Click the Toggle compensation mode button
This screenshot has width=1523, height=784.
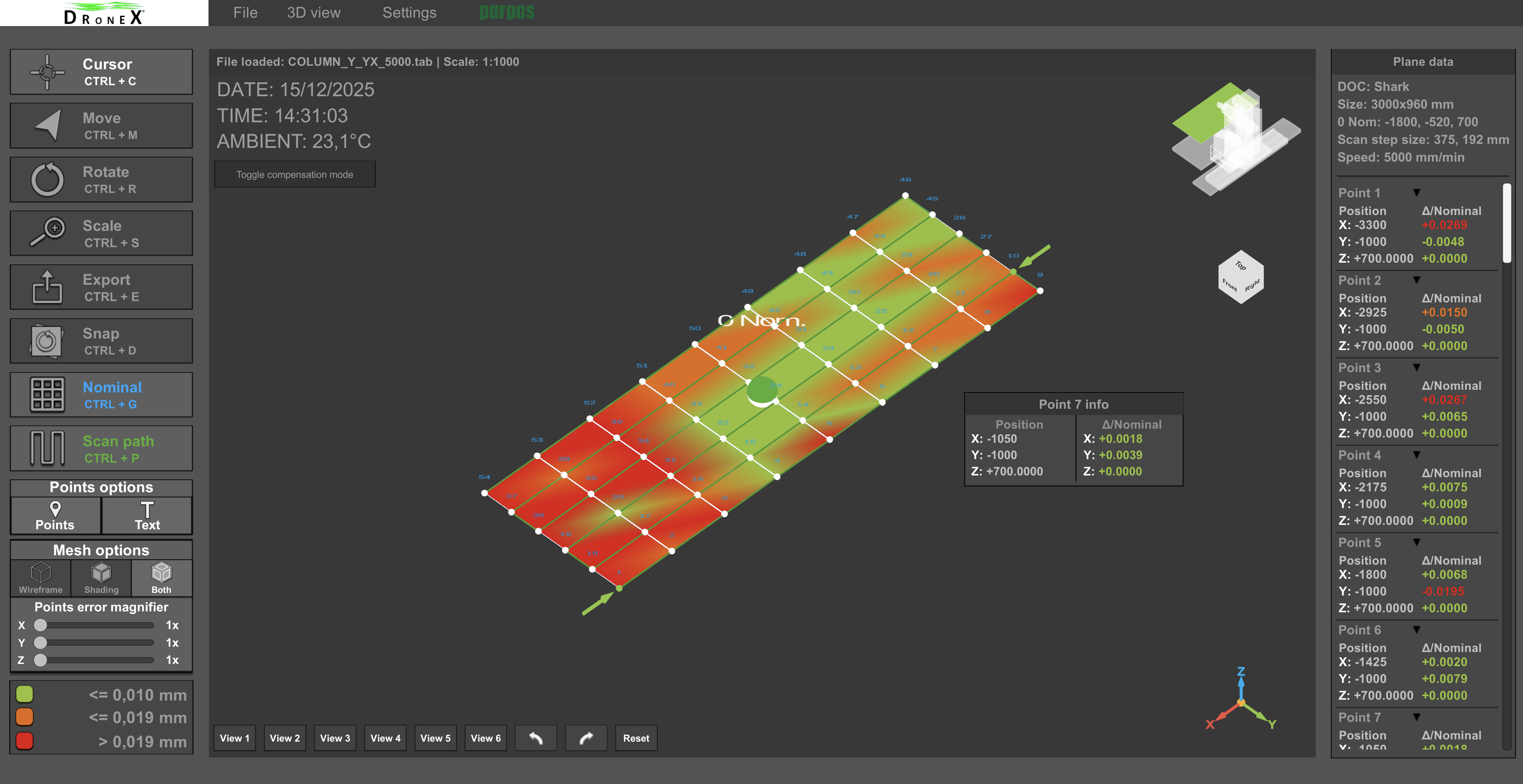coord(295,173)
